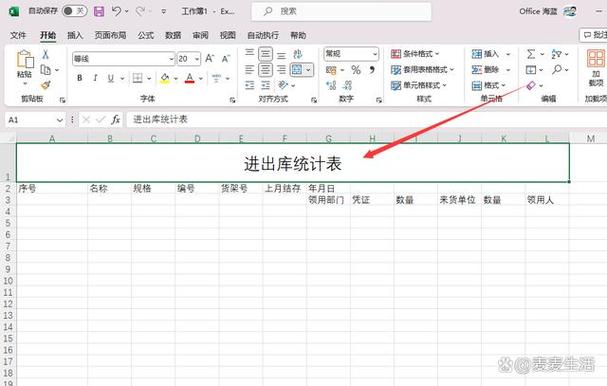Viewport: 607px width, 386px height.
Task: Switch to the Data tab
Action: pyautogui.click(x=173, y=35)
